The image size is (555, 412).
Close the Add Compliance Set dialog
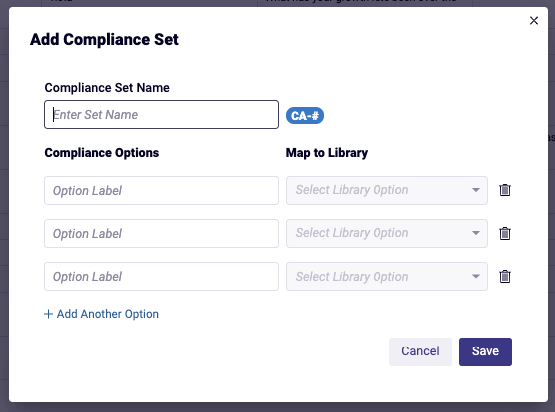tap(534, 21)
